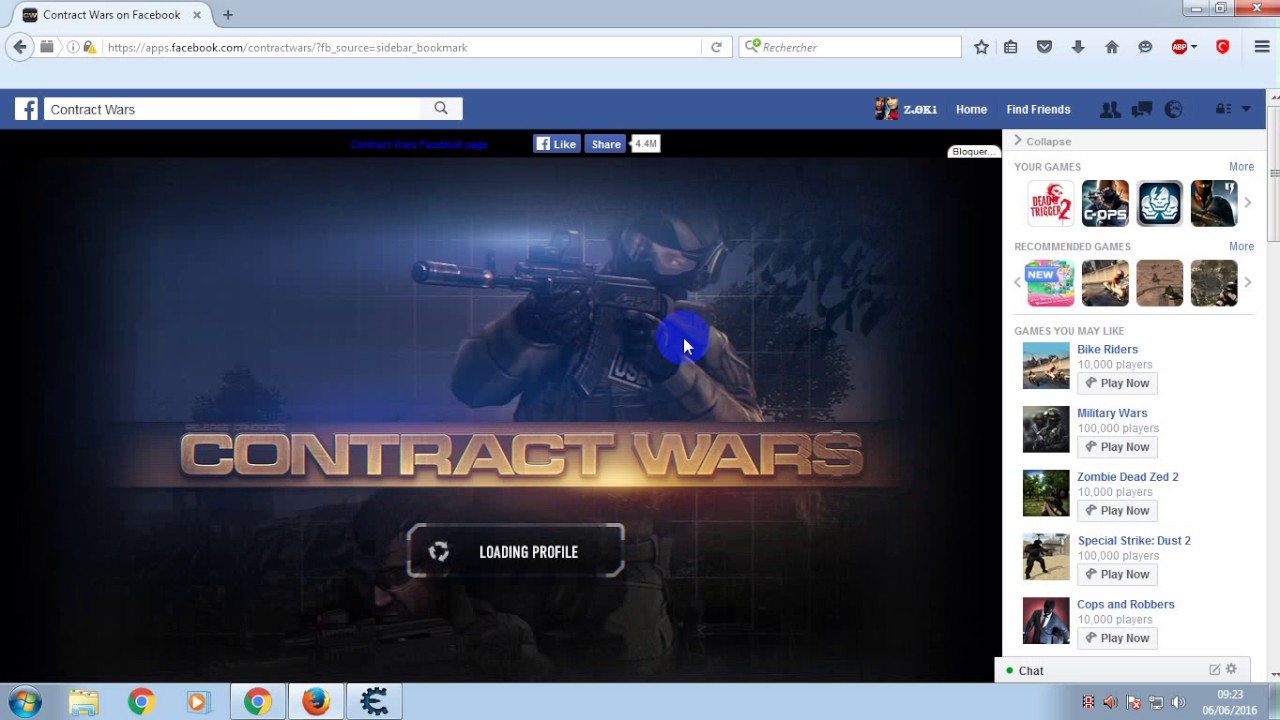Click the Facebook search field
1280x720 pixels.
coord(232,109)
